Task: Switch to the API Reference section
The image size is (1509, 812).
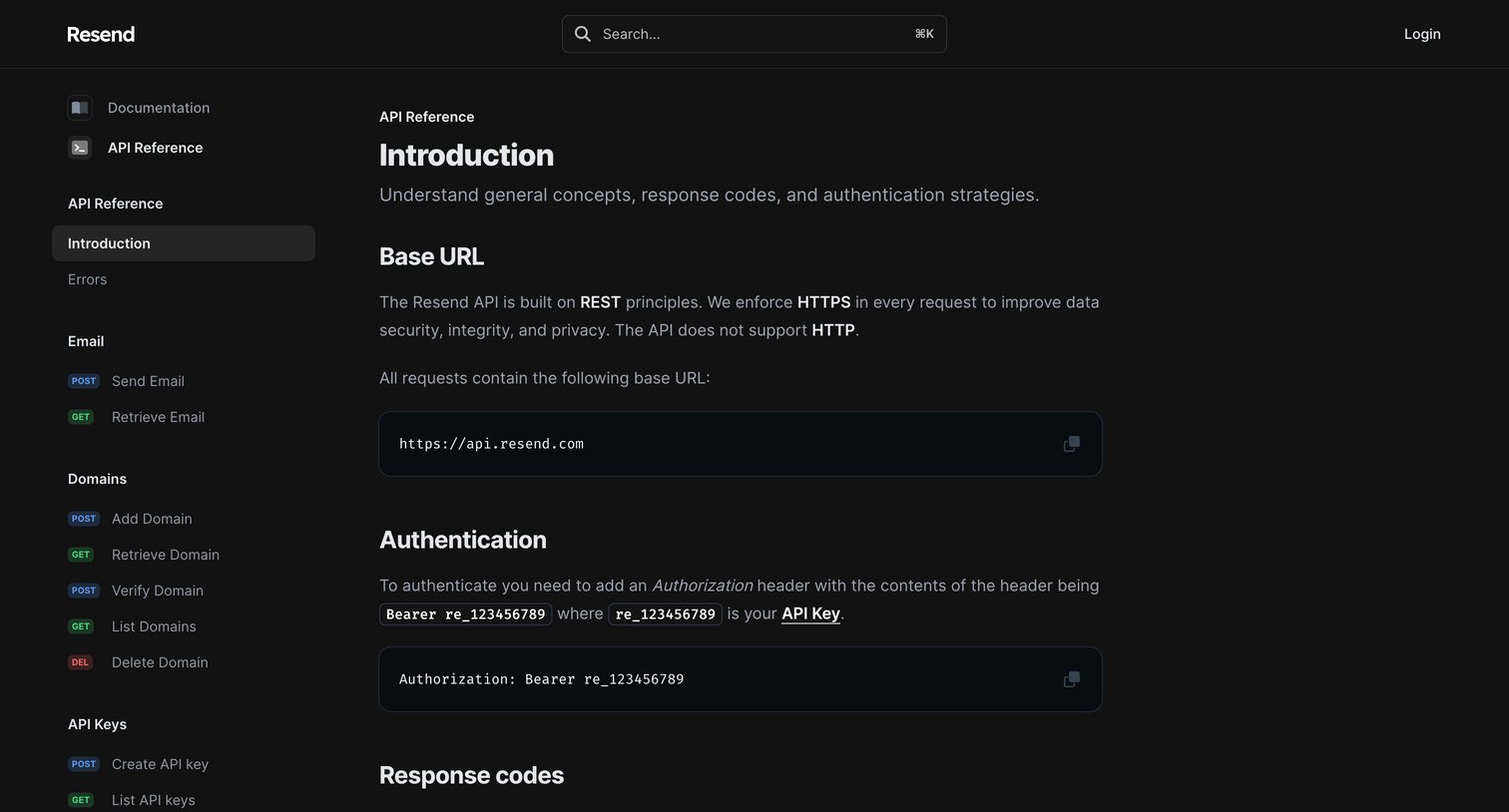Action: pyautogui.click(x=155, y=148)
